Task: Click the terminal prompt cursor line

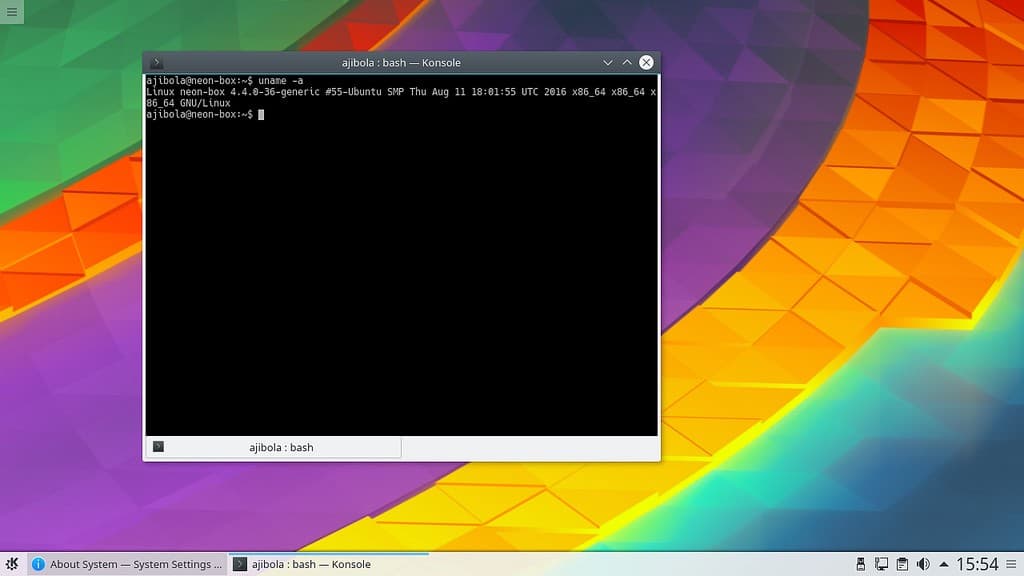Action: click(262, 114)
